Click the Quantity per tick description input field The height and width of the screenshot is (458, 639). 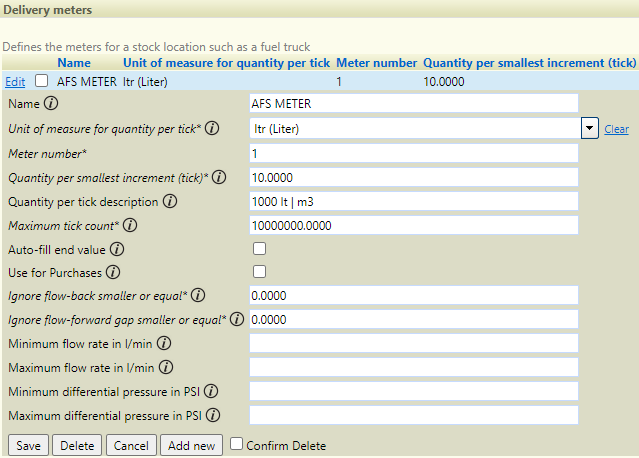414,202
